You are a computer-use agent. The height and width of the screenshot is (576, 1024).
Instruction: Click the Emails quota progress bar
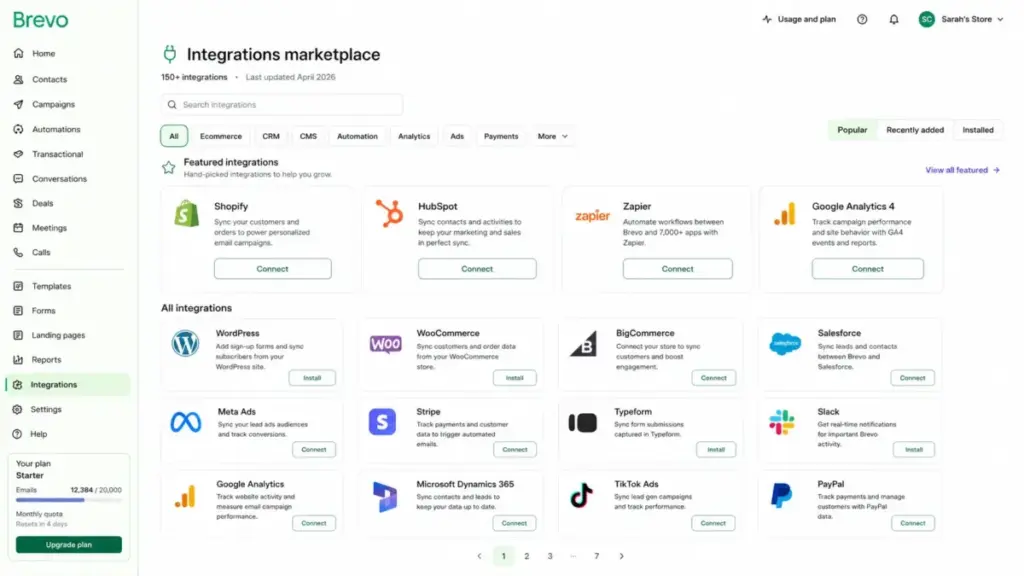pyautogui.click(x=69, y=500)
